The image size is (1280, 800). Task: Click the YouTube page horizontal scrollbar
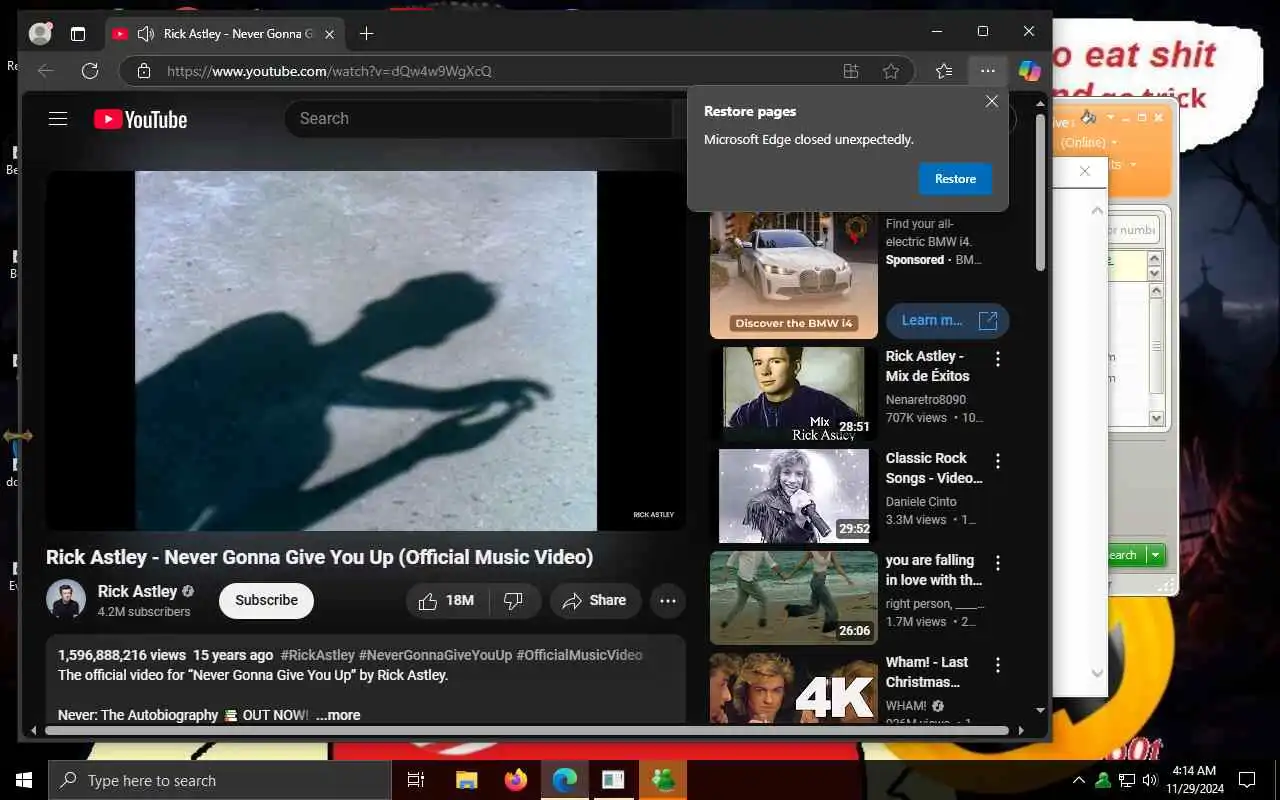pyautogui.click(x=525, y=731)
